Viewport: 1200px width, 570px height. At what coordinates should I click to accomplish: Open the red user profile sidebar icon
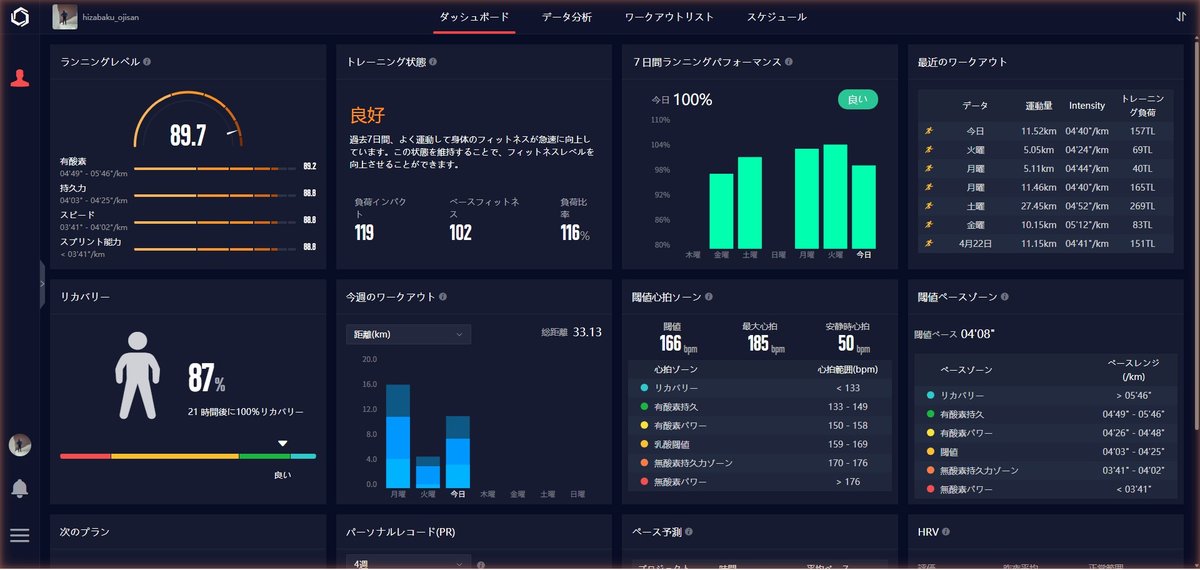pyautogui.click(x=19, y=78)
